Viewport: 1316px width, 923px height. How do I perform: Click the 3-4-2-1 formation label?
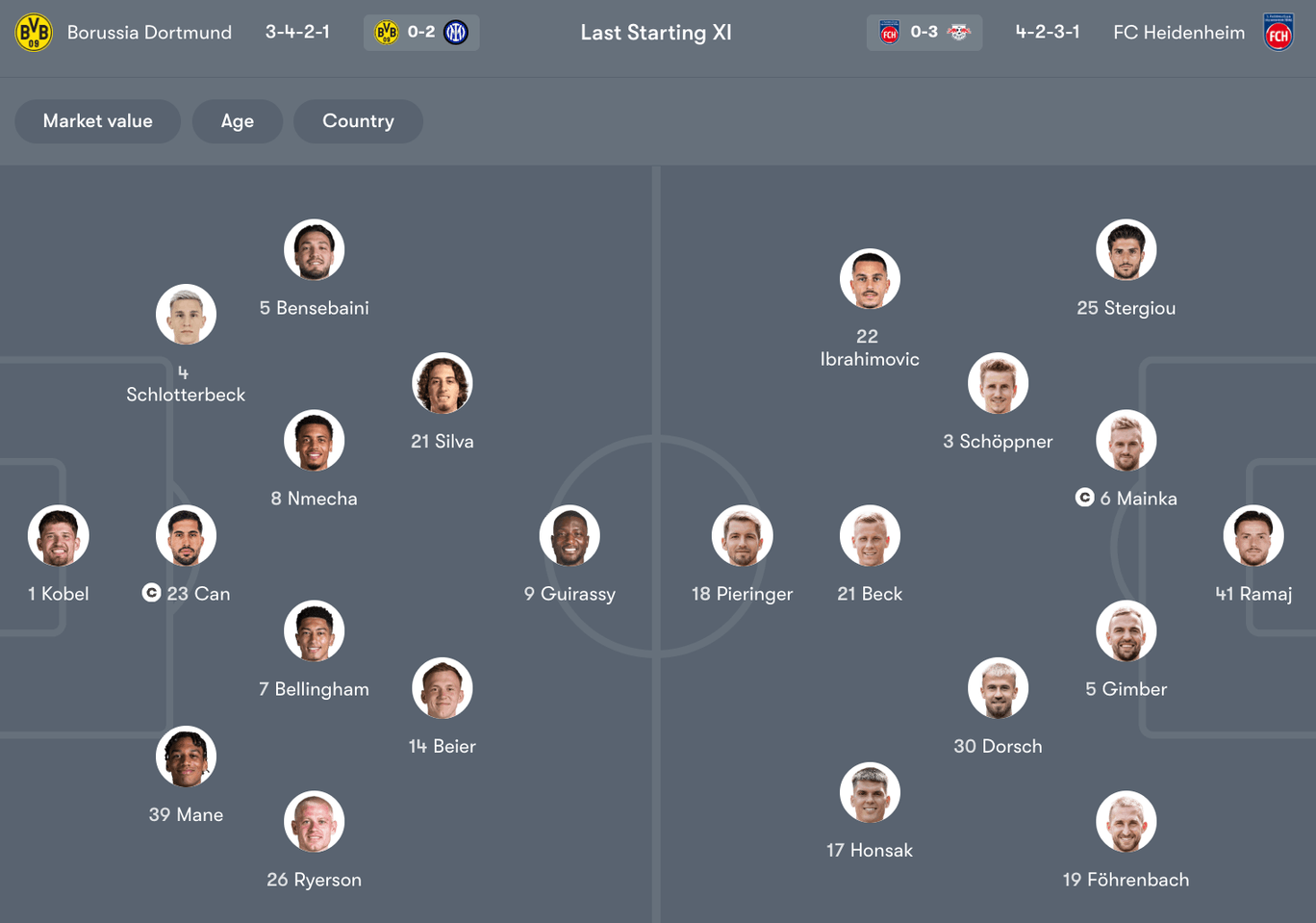[x=296, y=32]
